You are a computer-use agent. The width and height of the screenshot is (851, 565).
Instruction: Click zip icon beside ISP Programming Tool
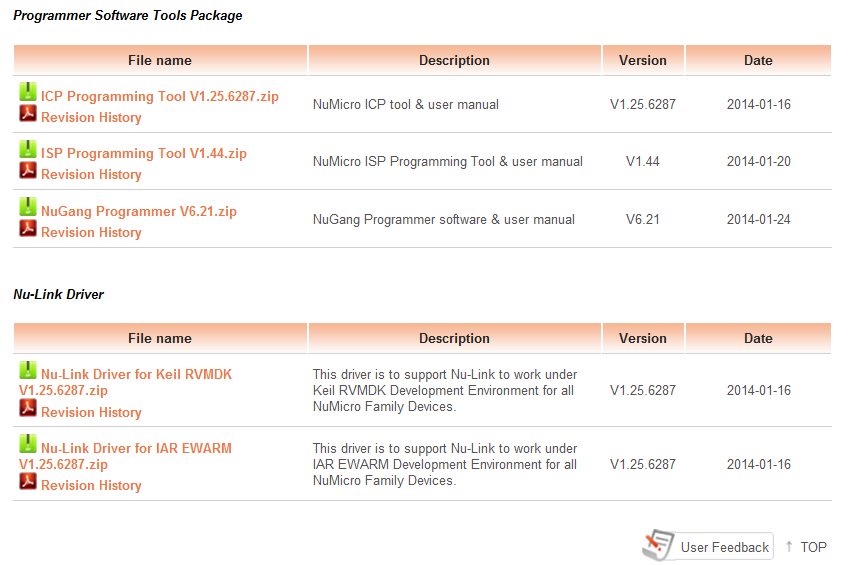click(x=28, y=149)
